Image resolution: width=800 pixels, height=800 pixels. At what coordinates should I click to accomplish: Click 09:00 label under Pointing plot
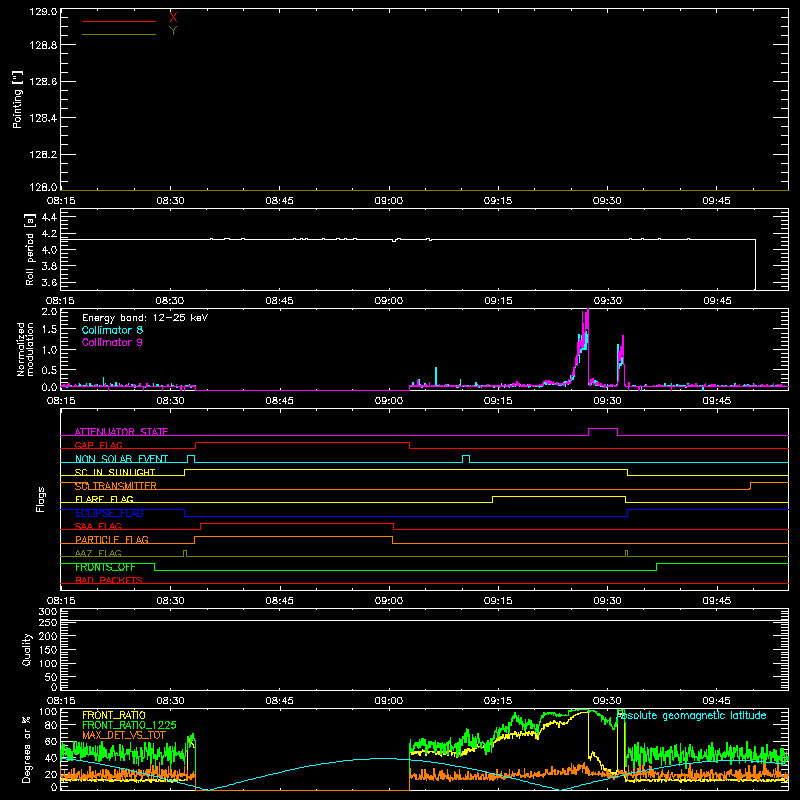(x=389, y=201)
